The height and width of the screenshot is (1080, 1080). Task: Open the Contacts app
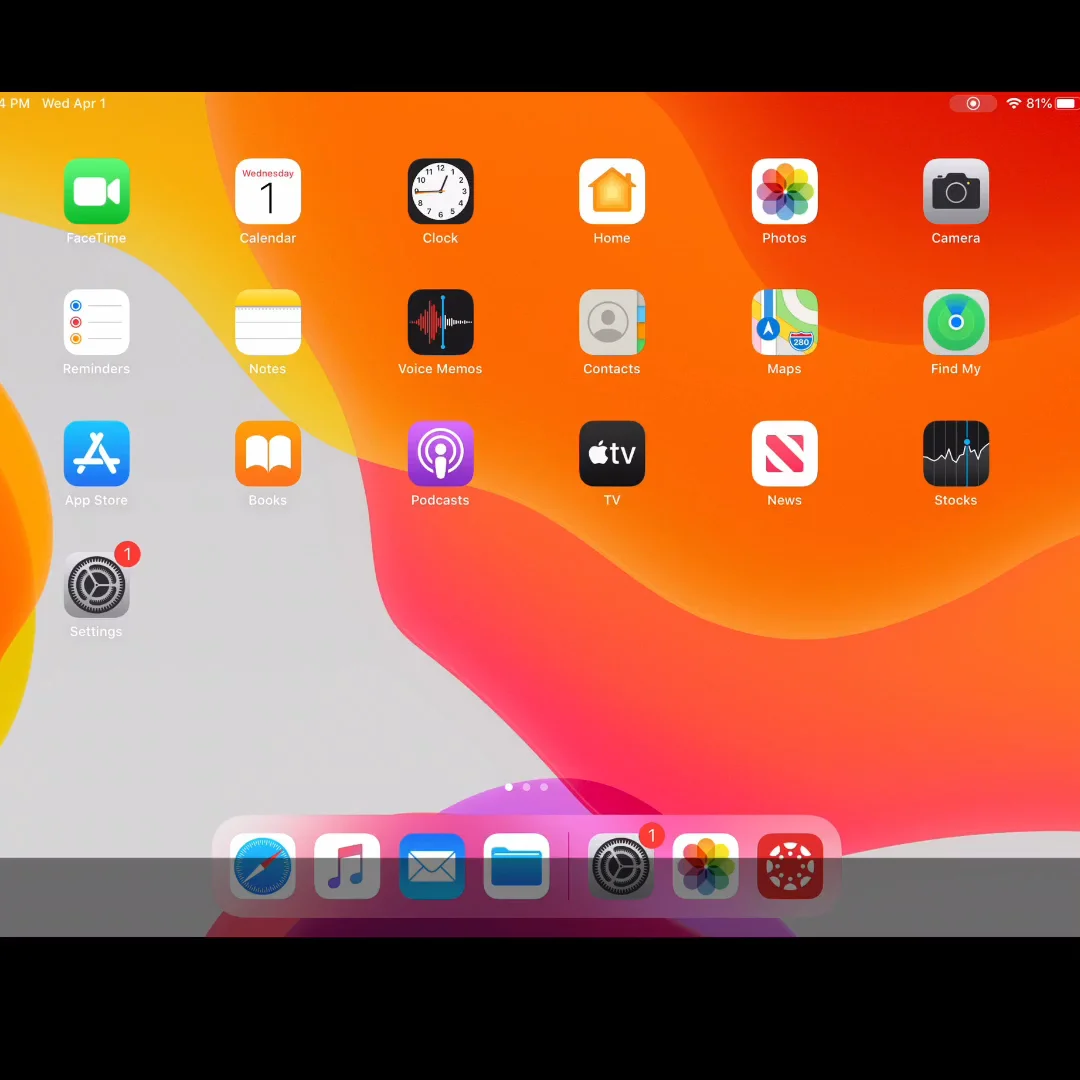612,322
